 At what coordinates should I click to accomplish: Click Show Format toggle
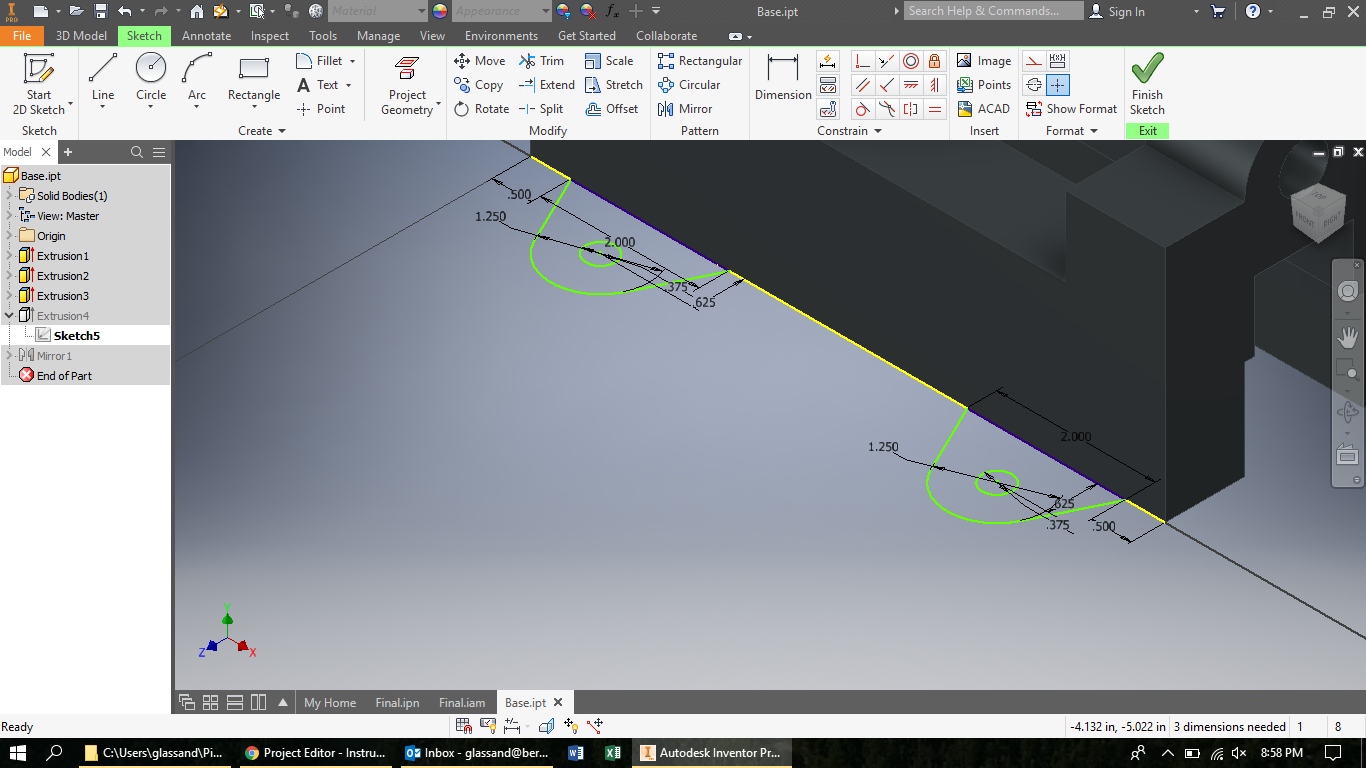coord(1071,109)
